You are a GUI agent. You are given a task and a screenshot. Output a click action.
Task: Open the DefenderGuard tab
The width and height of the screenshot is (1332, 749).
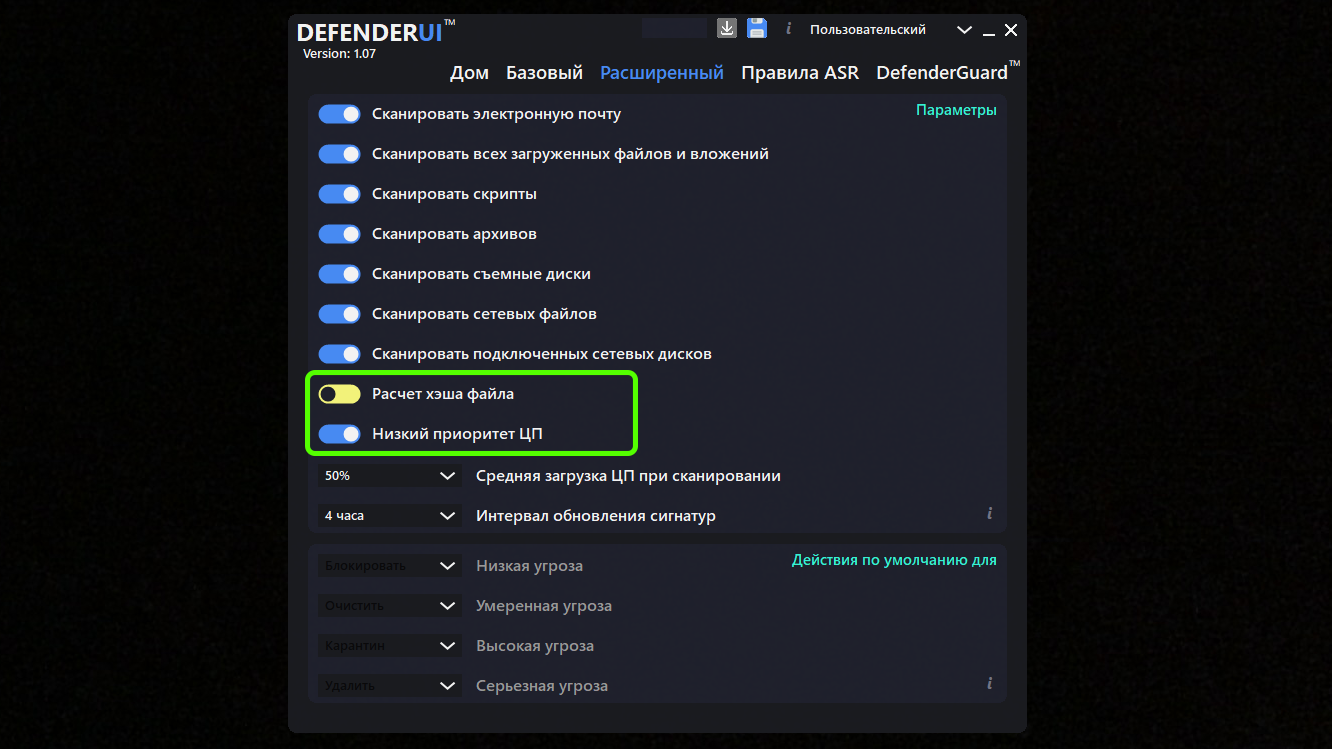coord(948,73)
